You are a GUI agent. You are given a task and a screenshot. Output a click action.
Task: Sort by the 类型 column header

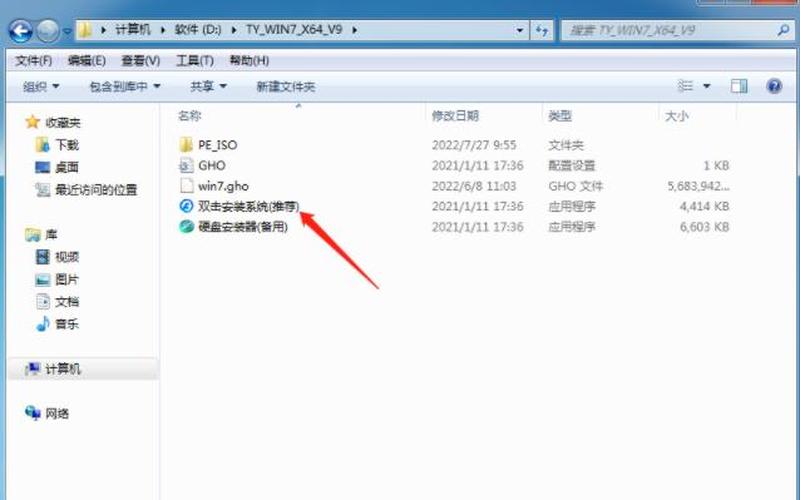point(560,116)
